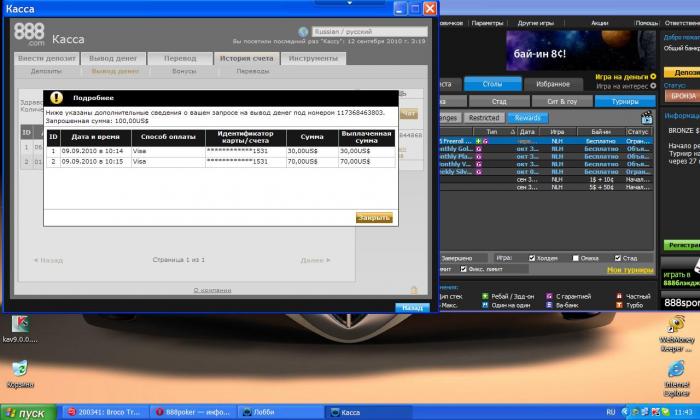Click the БРОНЗА status button

coord(682,96)
